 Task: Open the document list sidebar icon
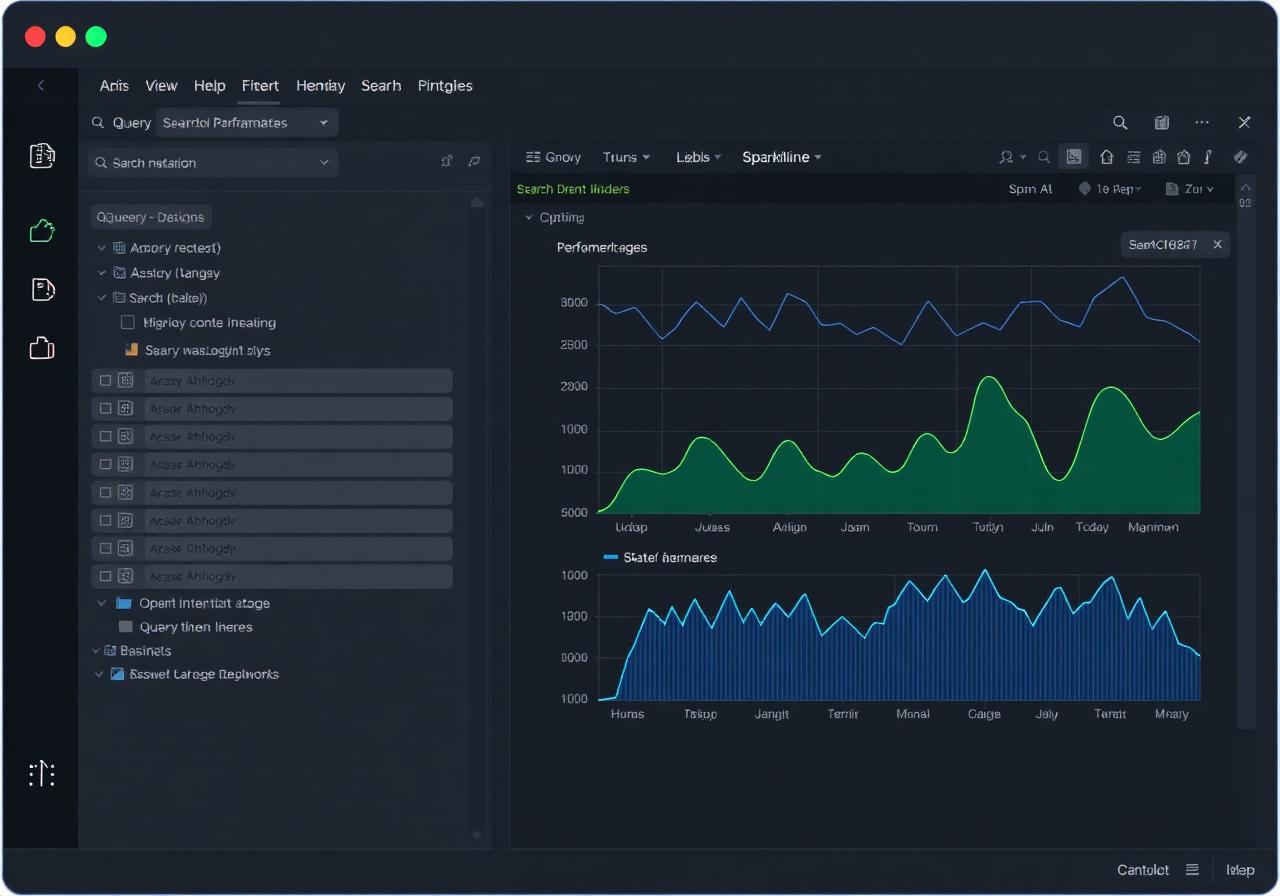(x=42, y=155)
